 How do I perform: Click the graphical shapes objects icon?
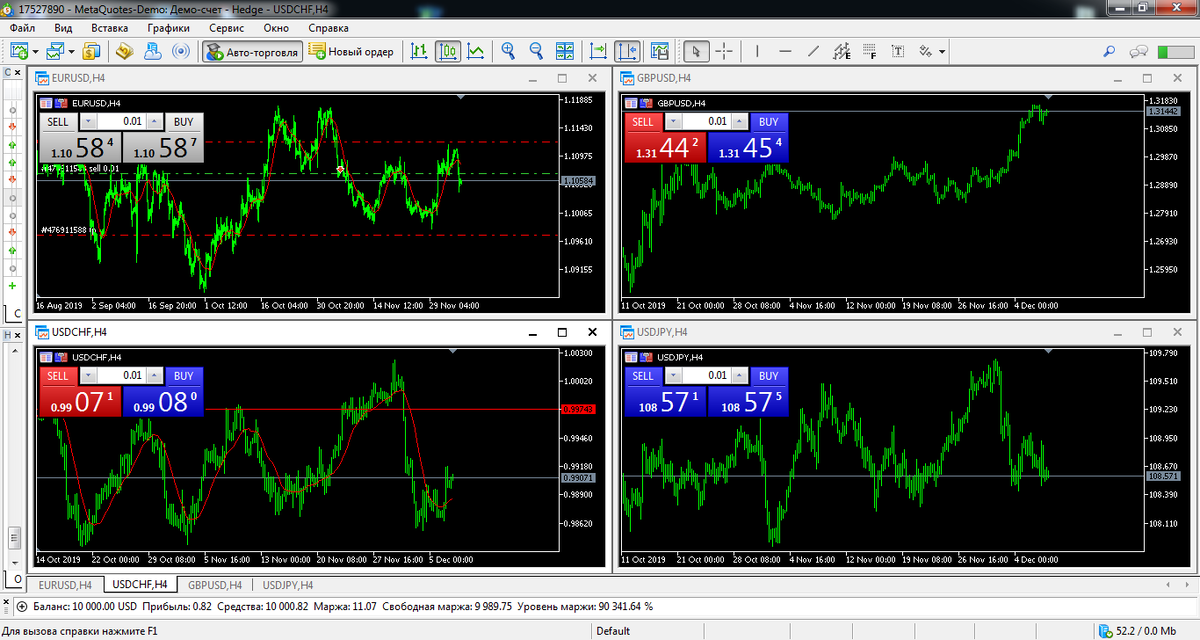pyautogui.click(x=926, y=51)
